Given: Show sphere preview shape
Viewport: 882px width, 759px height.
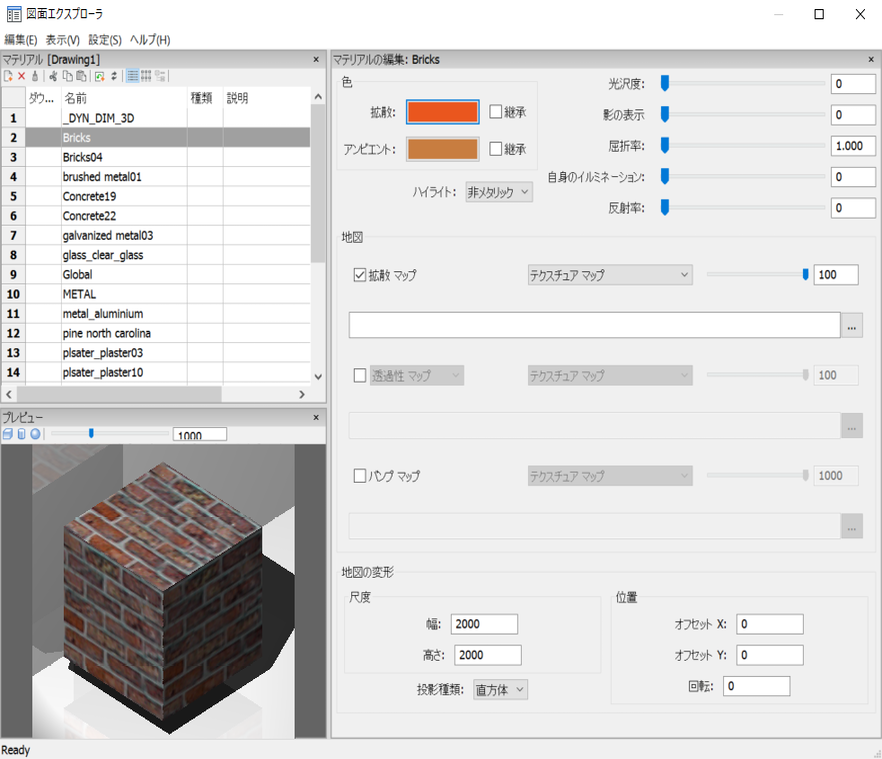Looking at the screenshot, I should (35, 434).
